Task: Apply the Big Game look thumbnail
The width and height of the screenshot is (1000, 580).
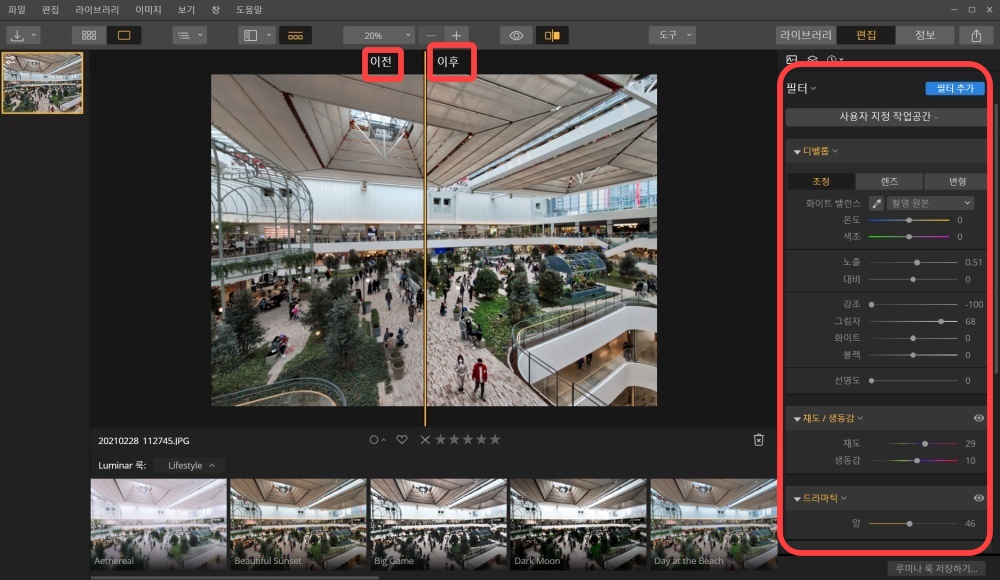Action: tap(438, 524)
